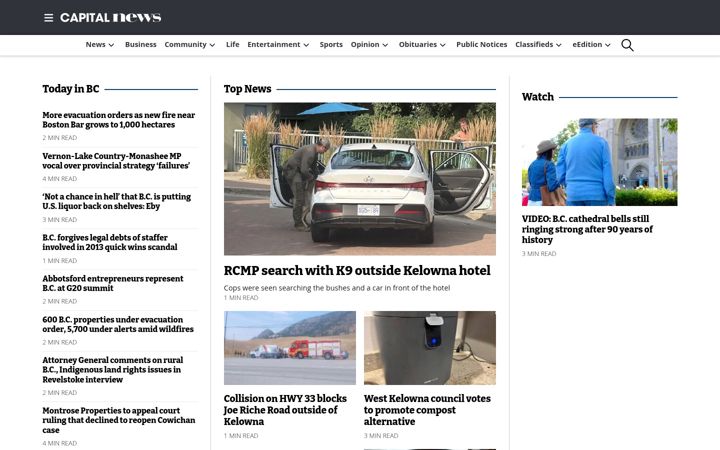Open West Kelowna council compost headline
This screenshot has width=720, height=450.
click(427, 410)
